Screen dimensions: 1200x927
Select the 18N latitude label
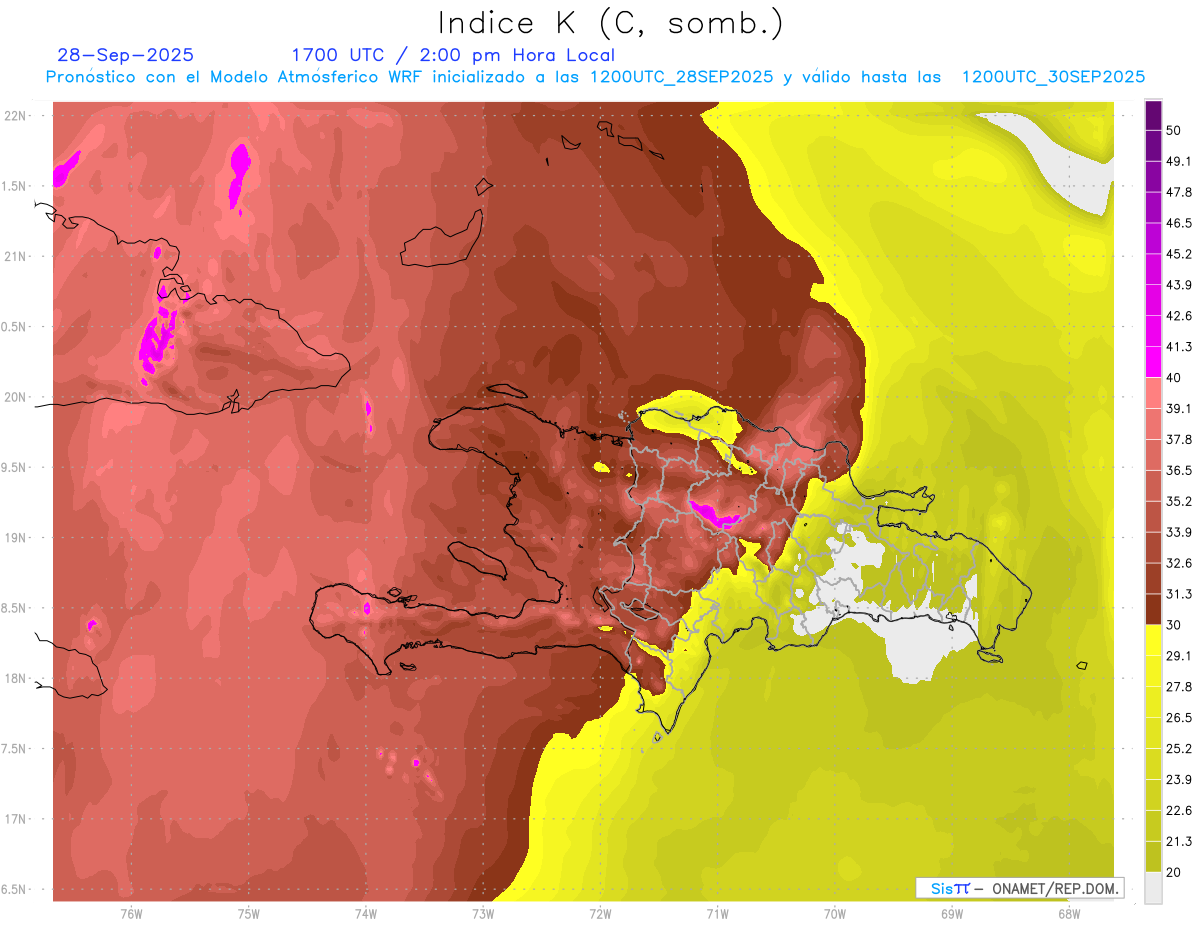17,679
